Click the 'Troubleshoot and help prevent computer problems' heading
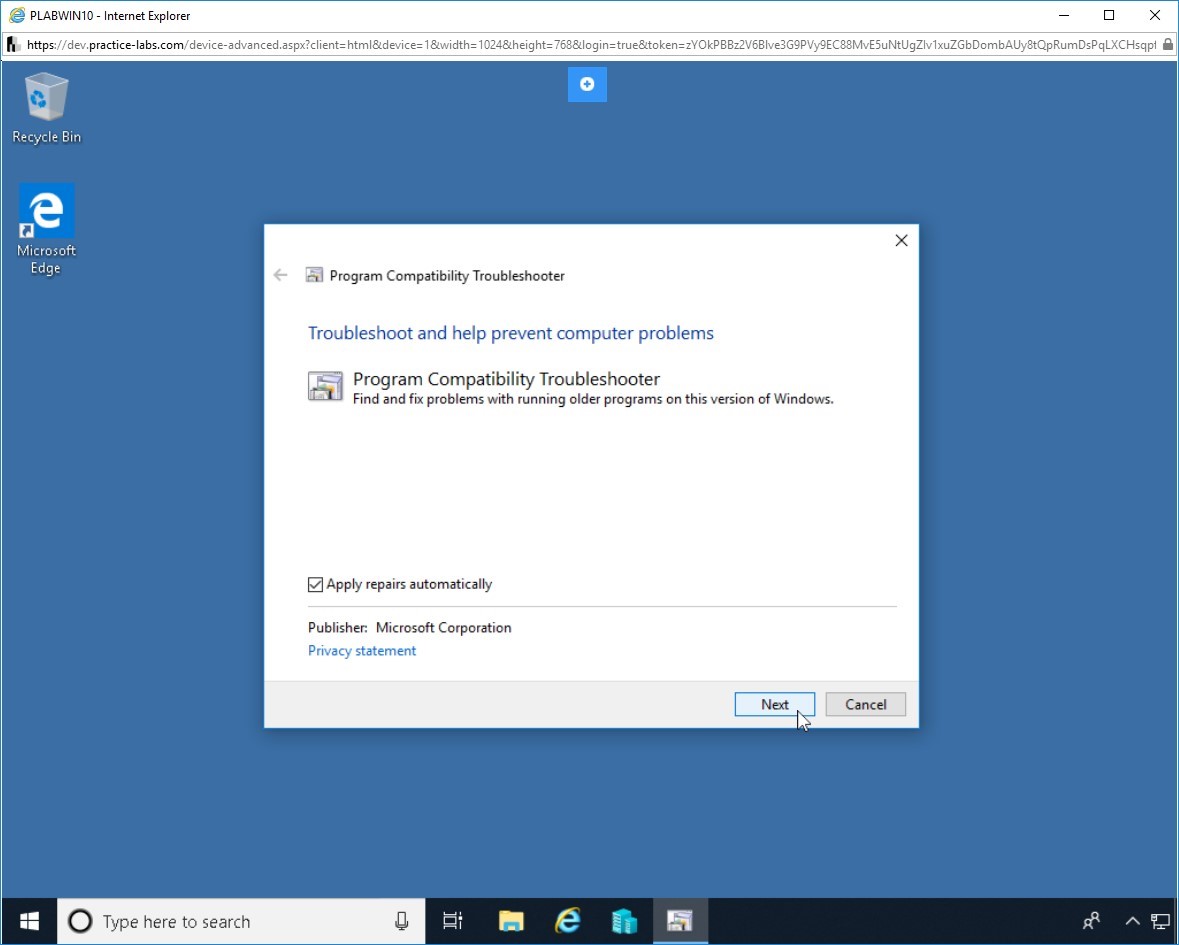The height and width of the screenshot is (945, 1179). [511, 333]
